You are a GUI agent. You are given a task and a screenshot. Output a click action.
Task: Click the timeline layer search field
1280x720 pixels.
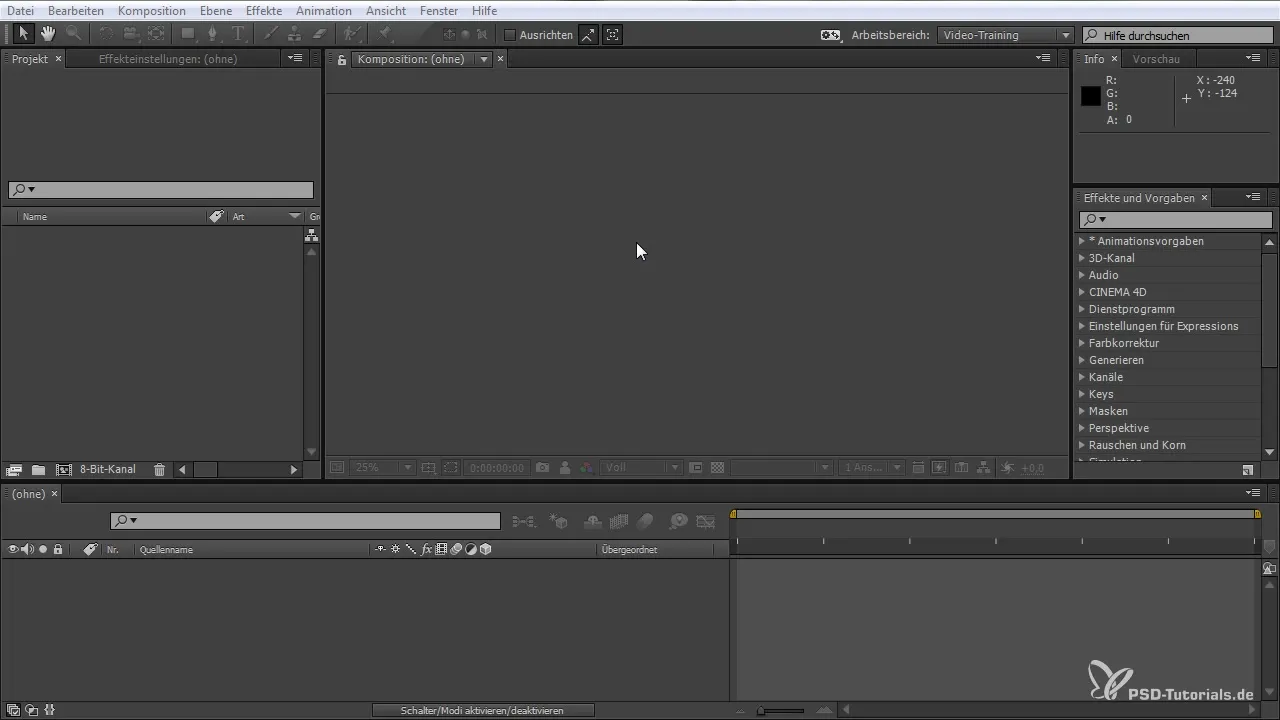coord(305,520)
